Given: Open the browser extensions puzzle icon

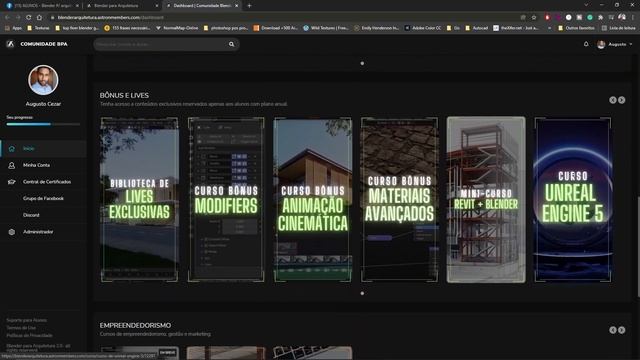Looking at the screenshot, I should coord(600,18).
